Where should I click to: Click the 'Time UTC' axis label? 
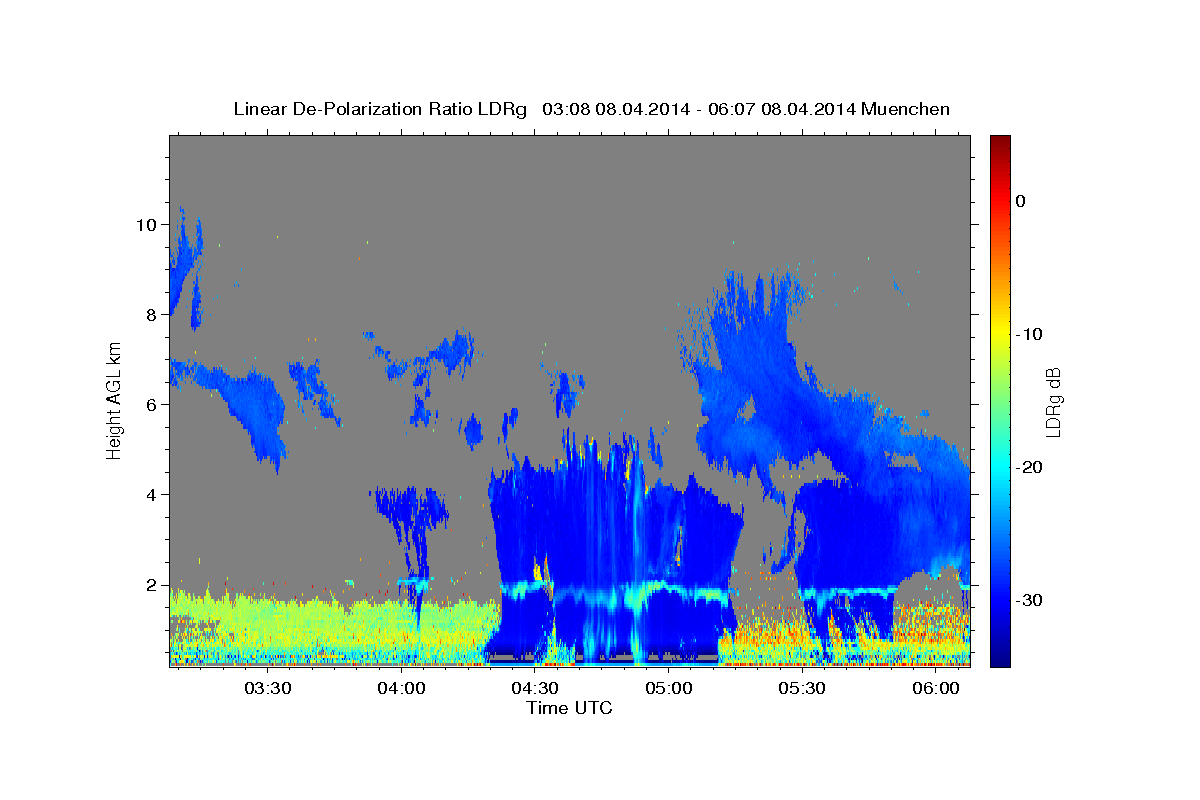[x=569, y=708]
